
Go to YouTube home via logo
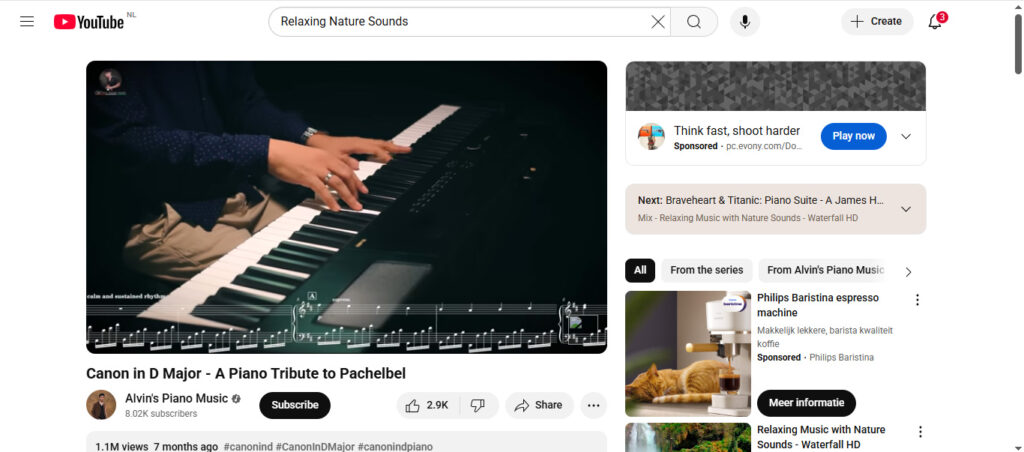[x=89, y=22]
